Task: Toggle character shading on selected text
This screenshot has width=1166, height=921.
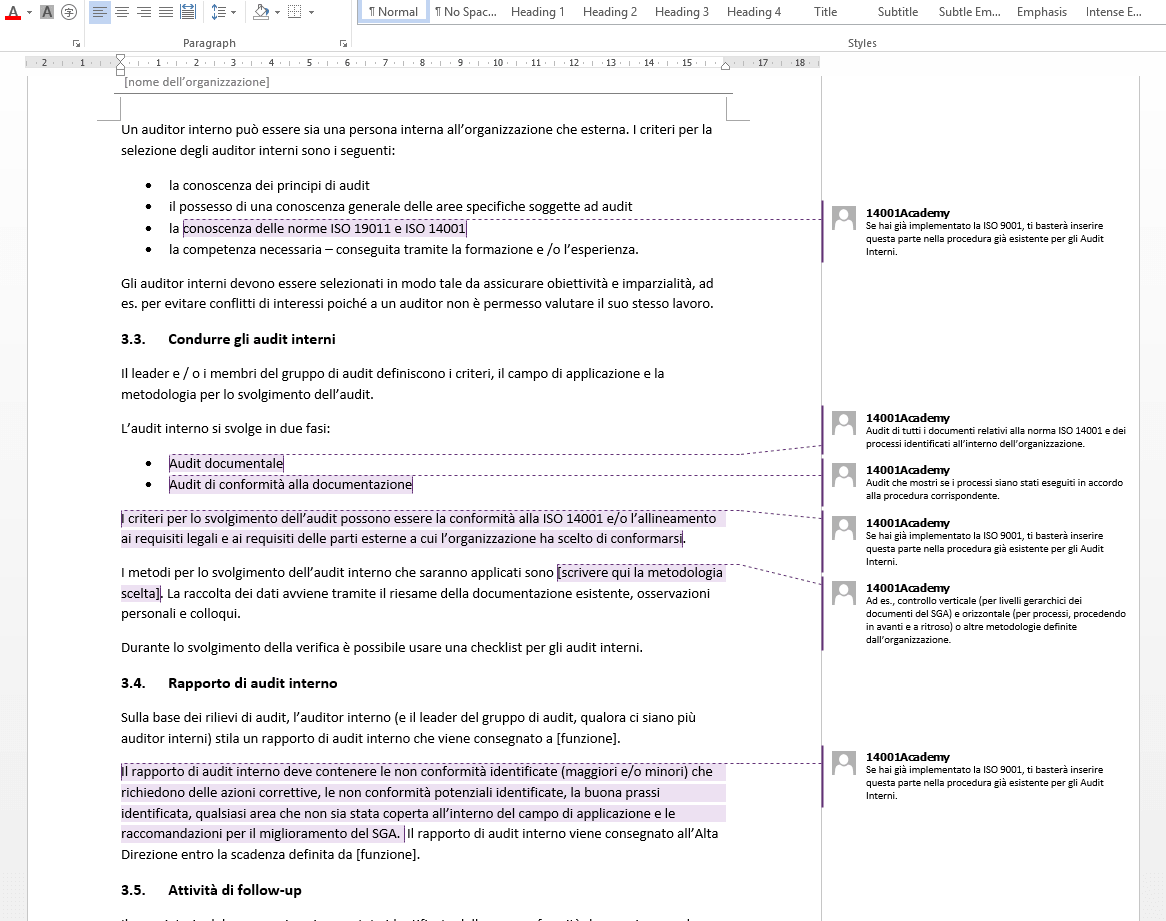Action: (x=47, y=12)
